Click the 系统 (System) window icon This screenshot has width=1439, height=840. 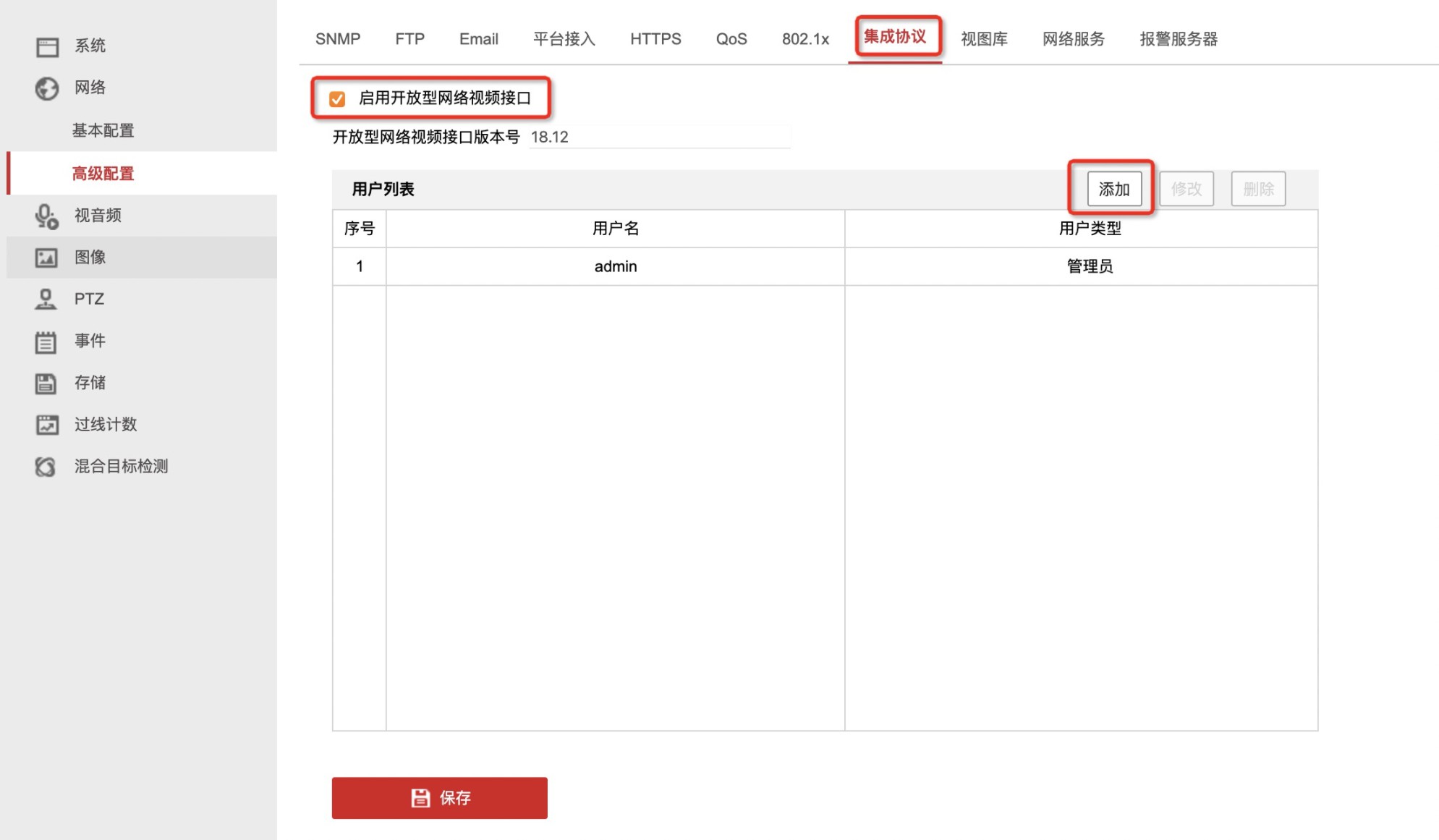[47, 46]
